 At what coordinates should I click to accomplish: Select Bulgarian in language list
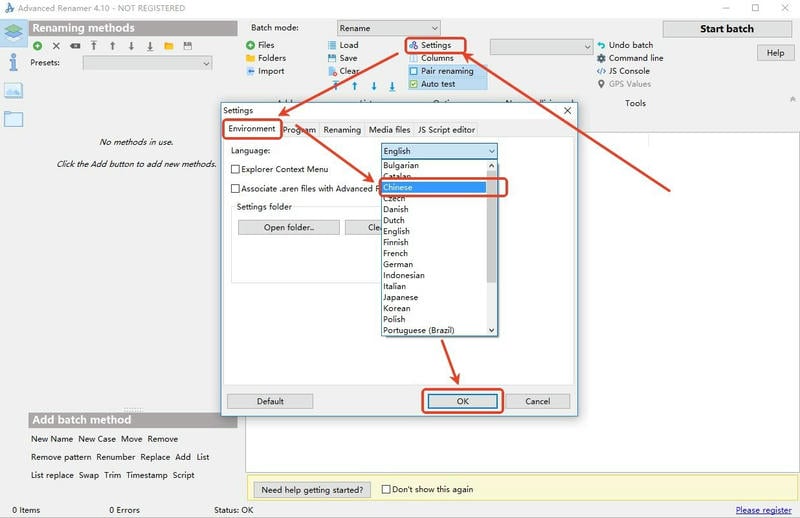434,165
